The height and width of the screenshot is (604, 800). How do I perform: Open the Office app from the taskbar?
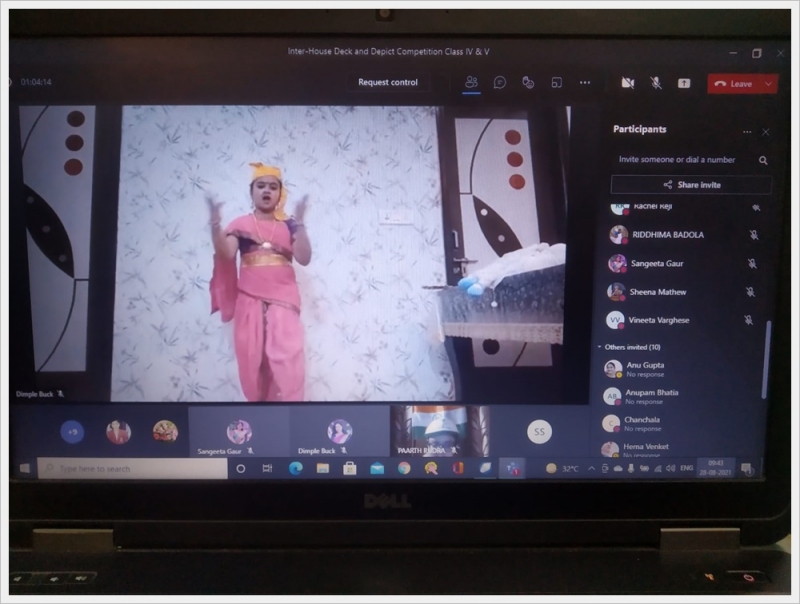coord(458,468)
